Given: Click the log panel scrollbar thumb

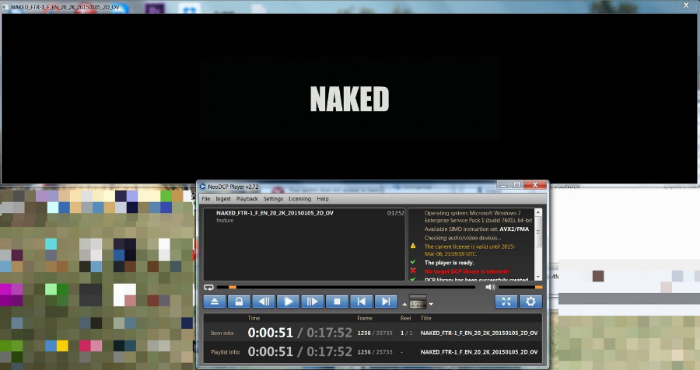Looking at the screenshot, I should tap(538, 232).
